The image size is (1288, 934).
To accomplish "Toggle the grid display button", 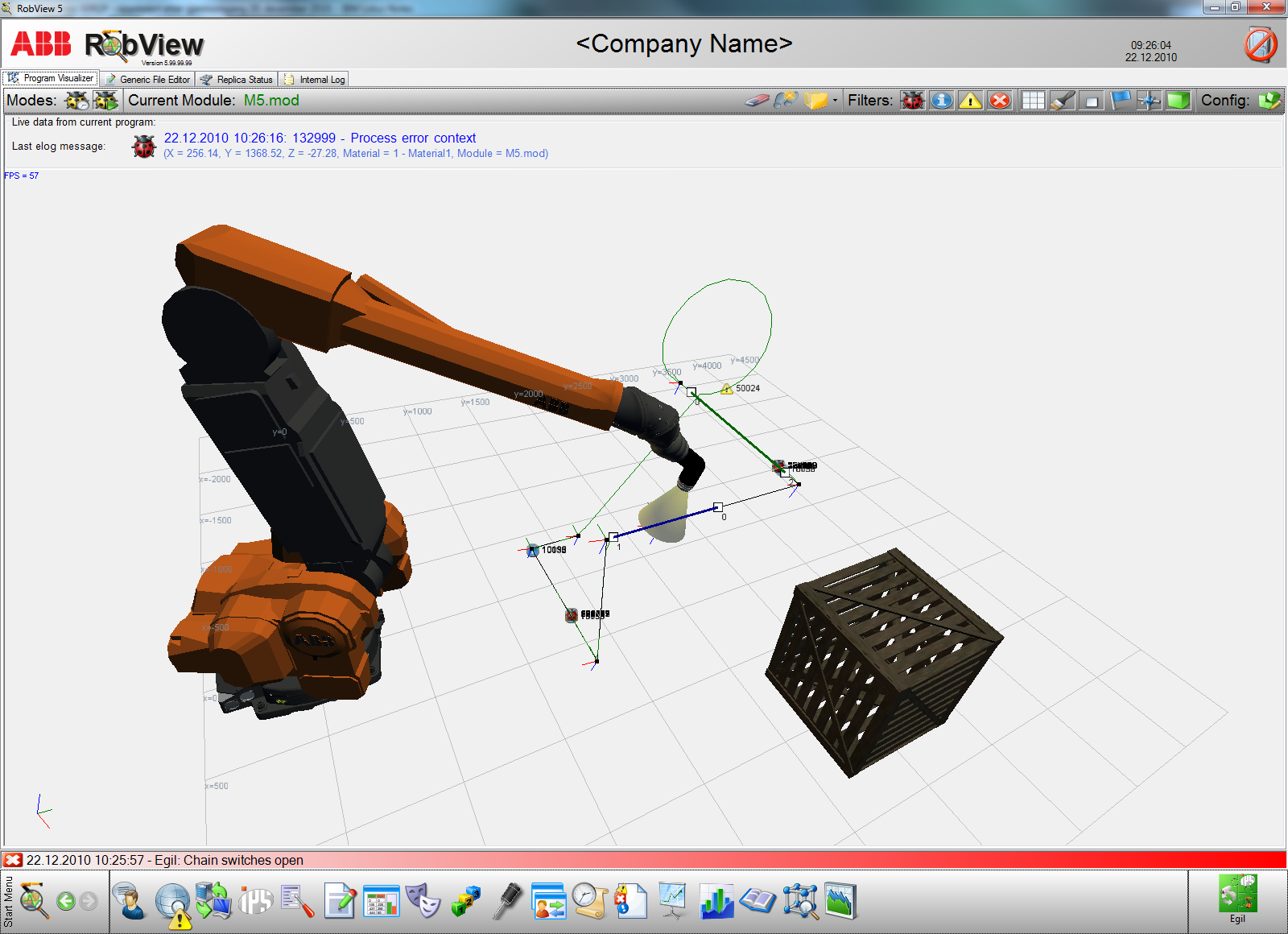I will (1033, 101).
